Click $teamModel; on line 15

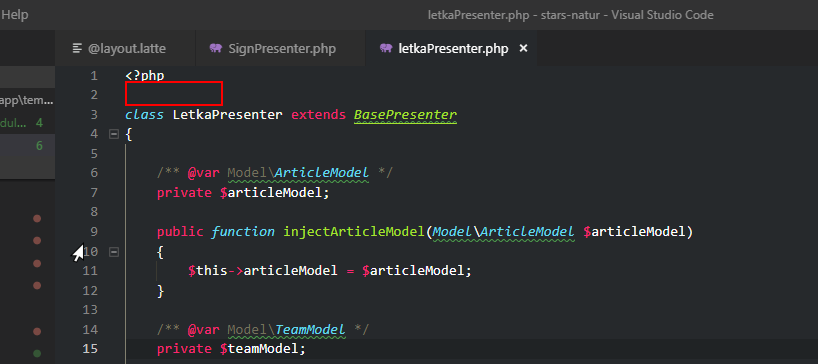pyautogui.click(x=262, y=348)
